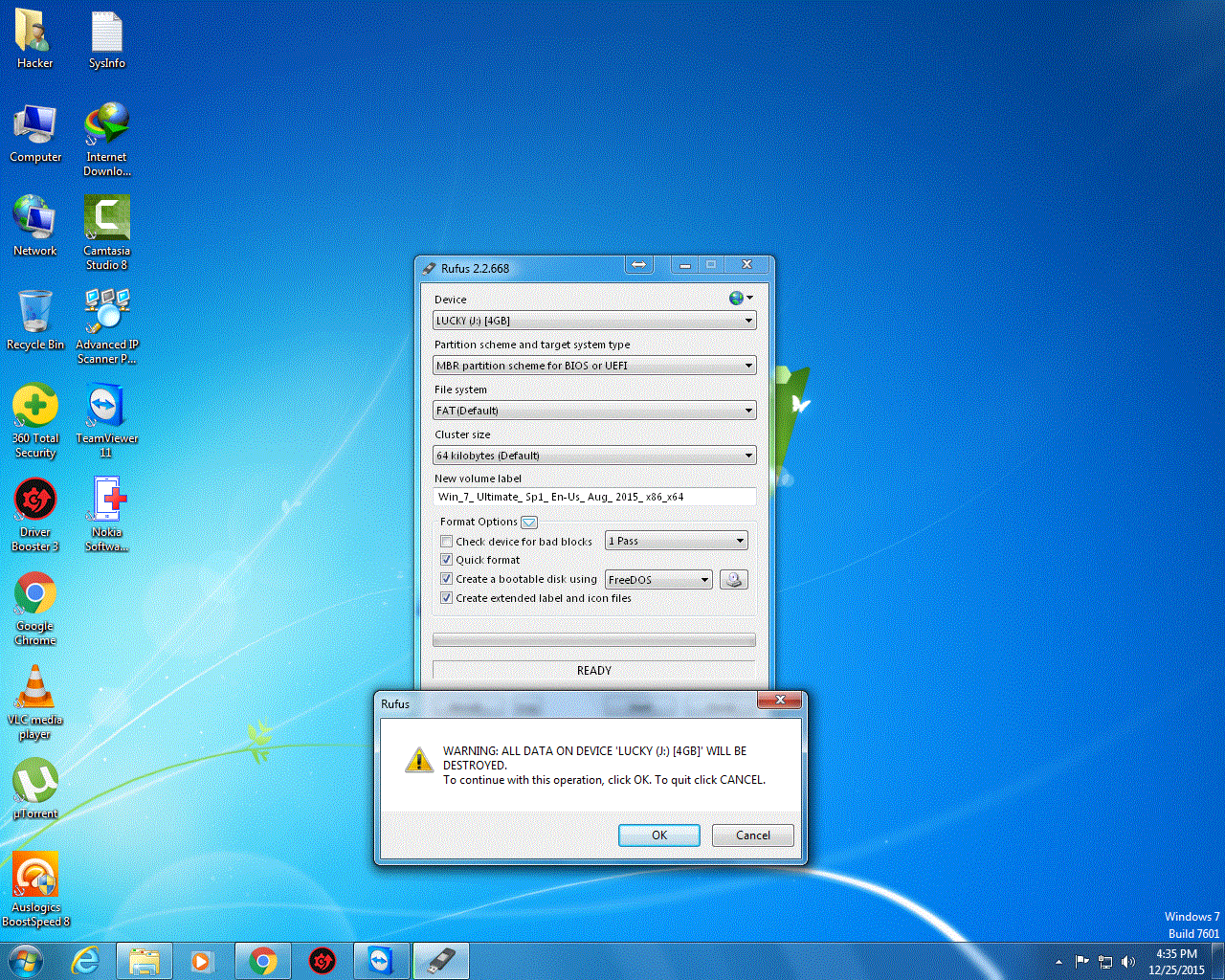Open Google Chrome from the taskbar
1225x980 pixels.
tap(263, 961)
